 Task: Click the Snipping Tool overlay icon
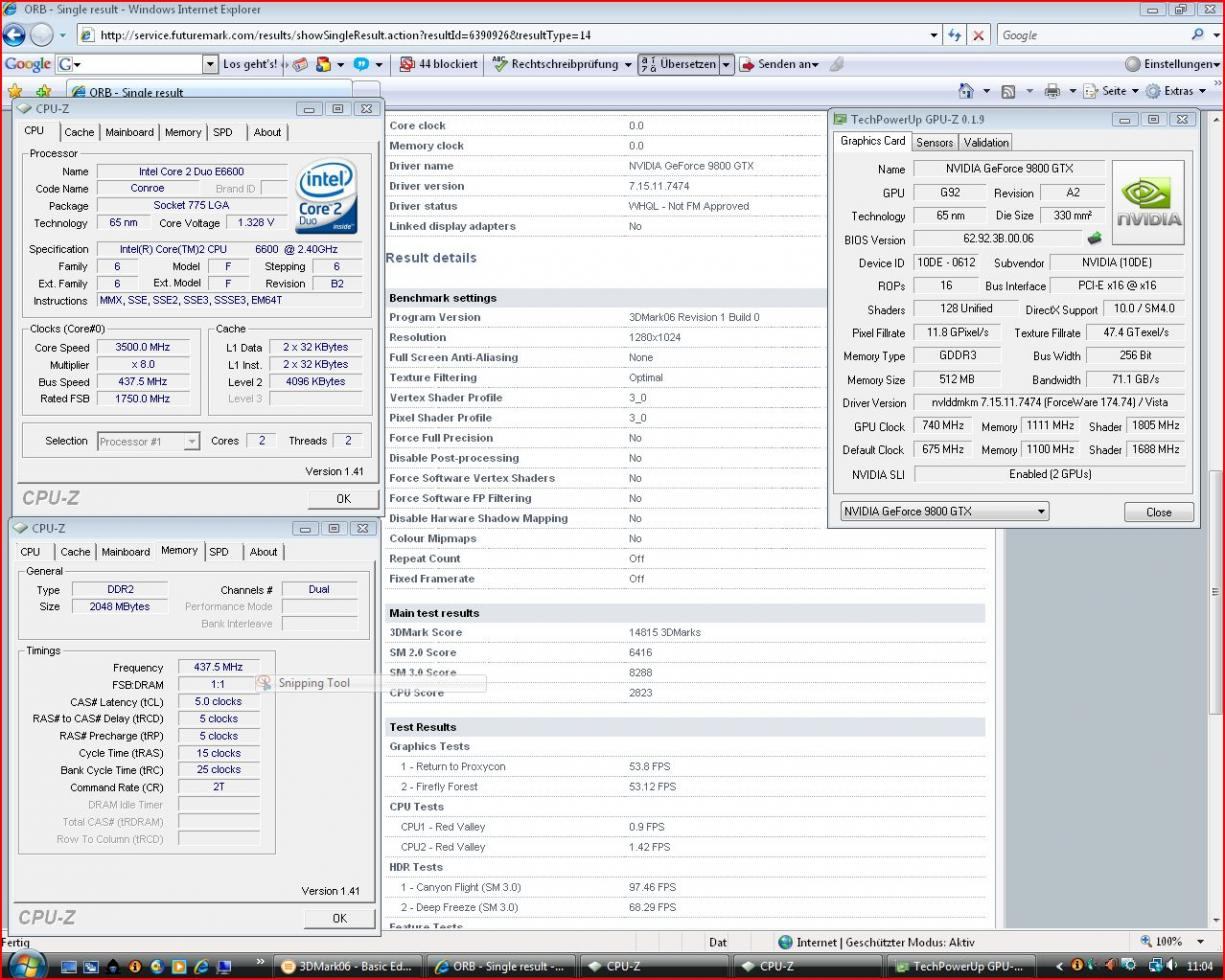click(x=265, y=682)
